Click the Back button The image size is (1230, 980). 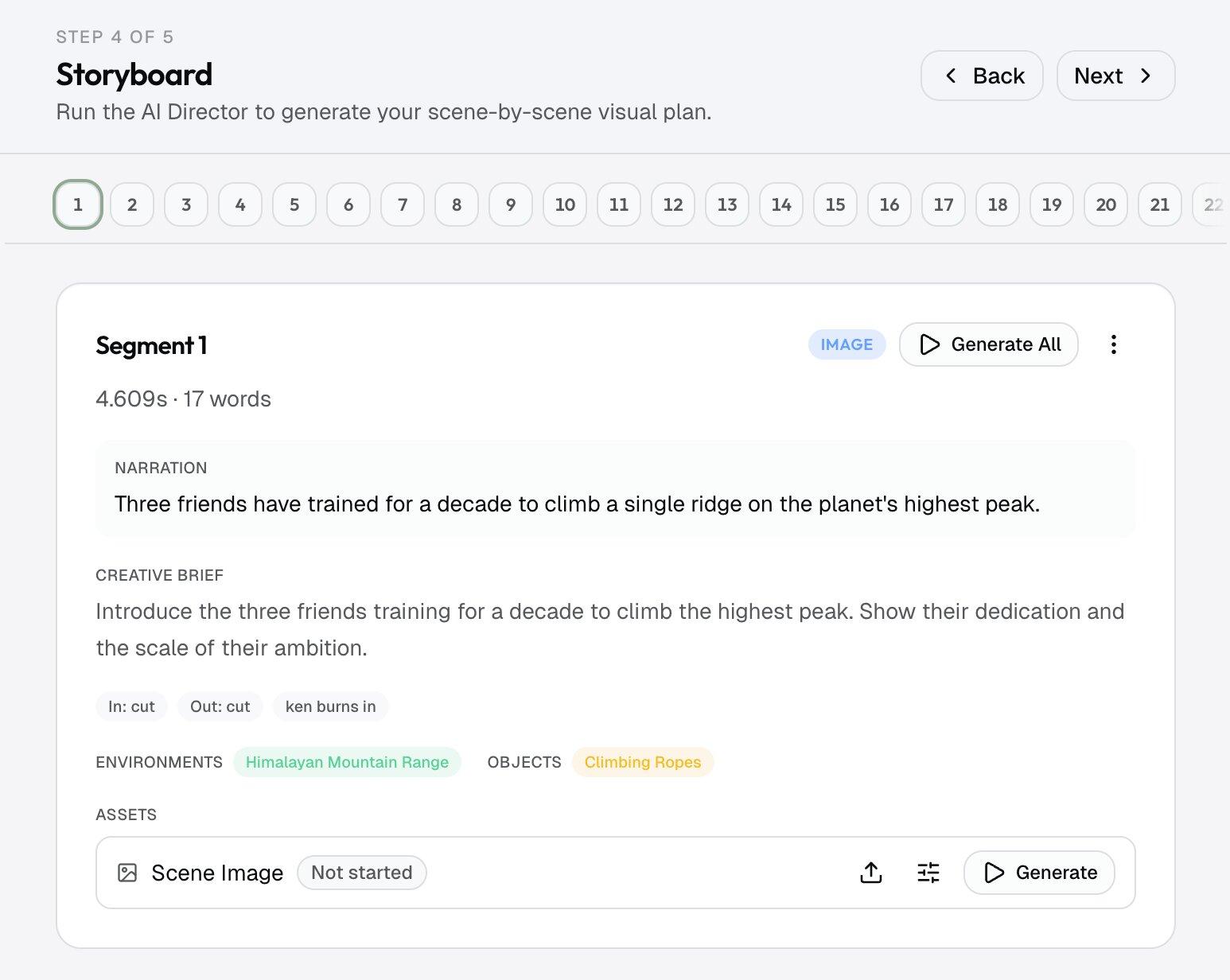click(982, 76)
